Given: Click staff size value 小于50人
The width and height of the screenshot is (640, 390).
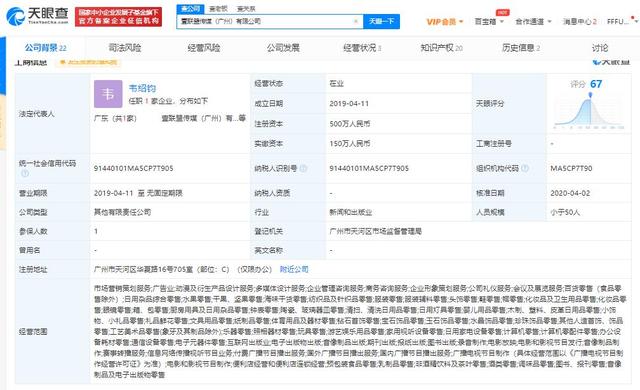Looking at the screenshot, I should point(565,212).
